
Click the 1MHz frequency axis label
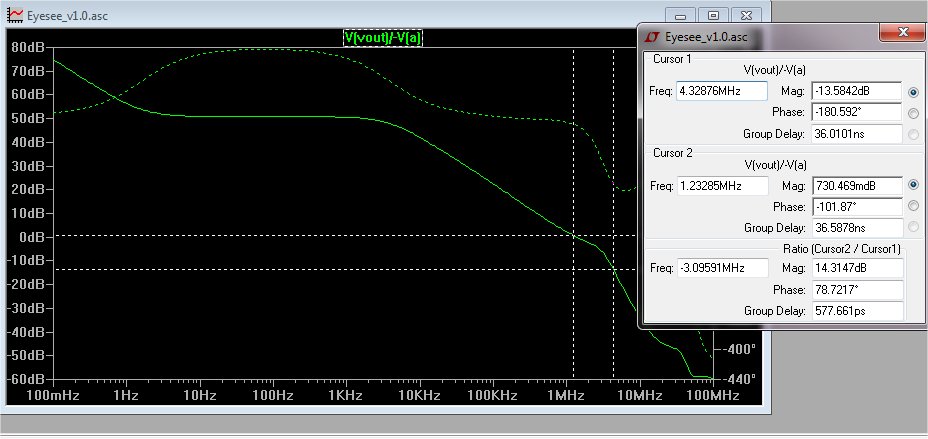point(566,395)
